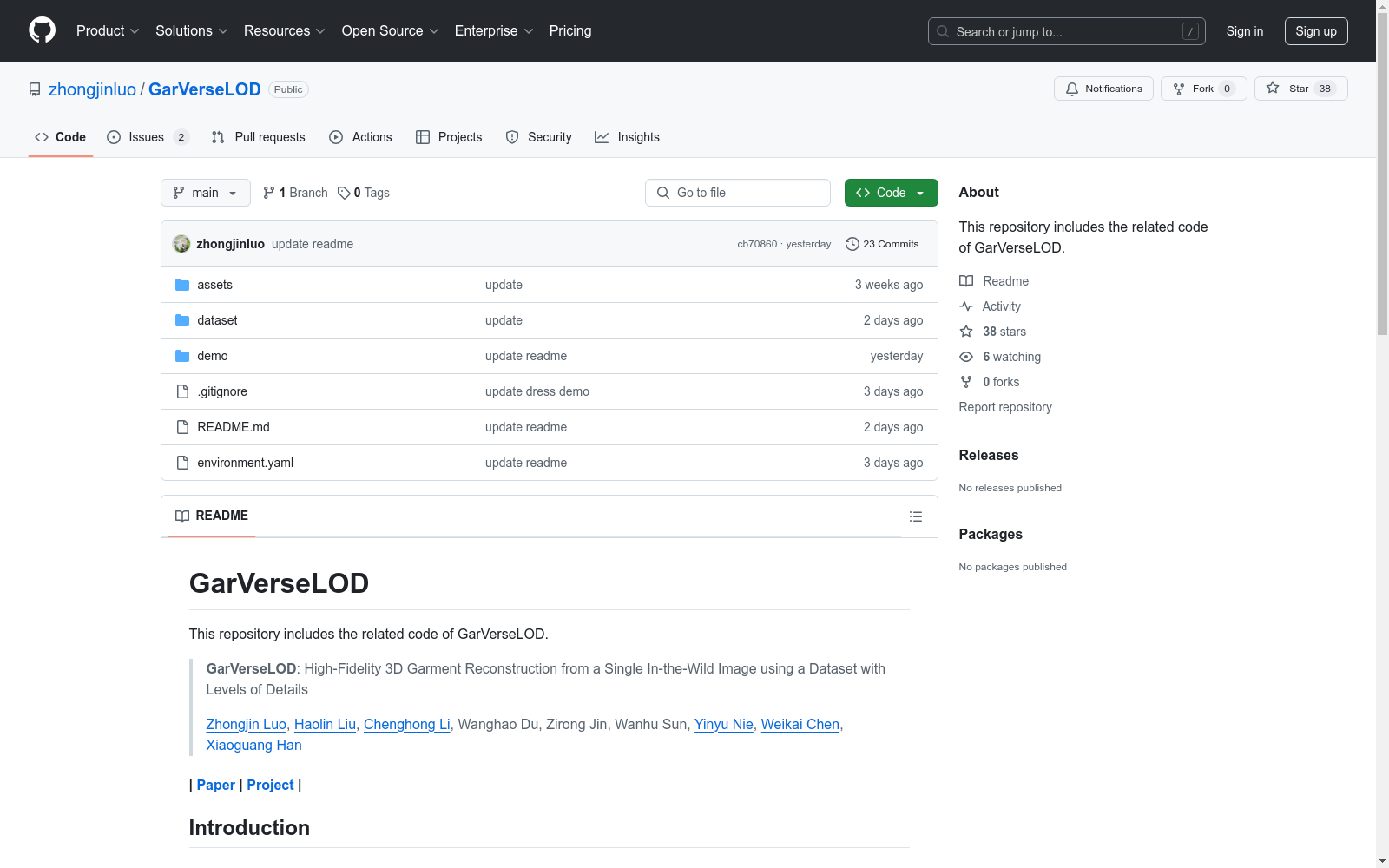The height and width of the screenshot is (868, 1389).
Task: Open the commit history clock icon
Action: coord(852,244)
